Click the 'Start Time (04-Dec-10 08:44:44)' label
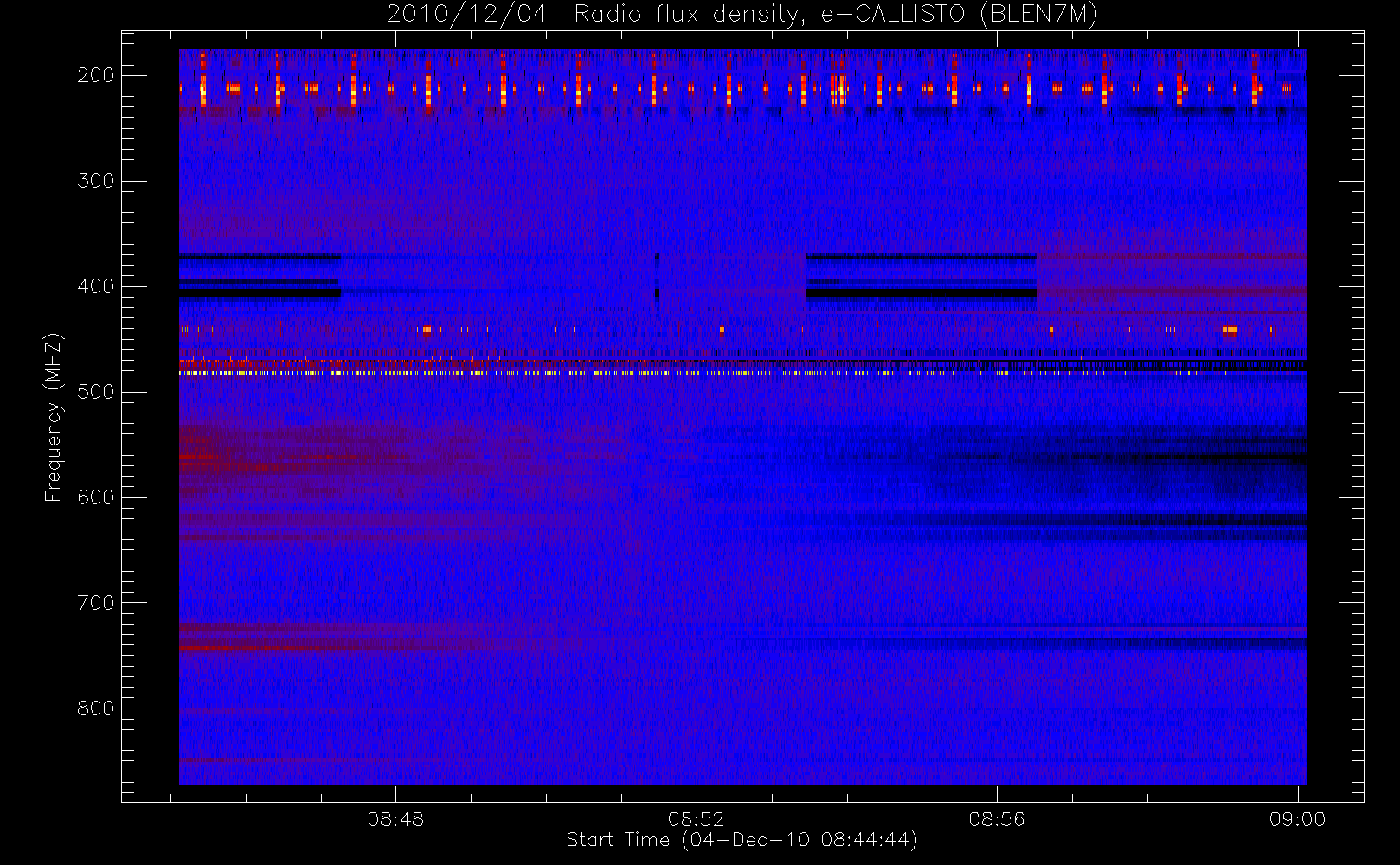 pyautogui.click(x=742, y=840)
